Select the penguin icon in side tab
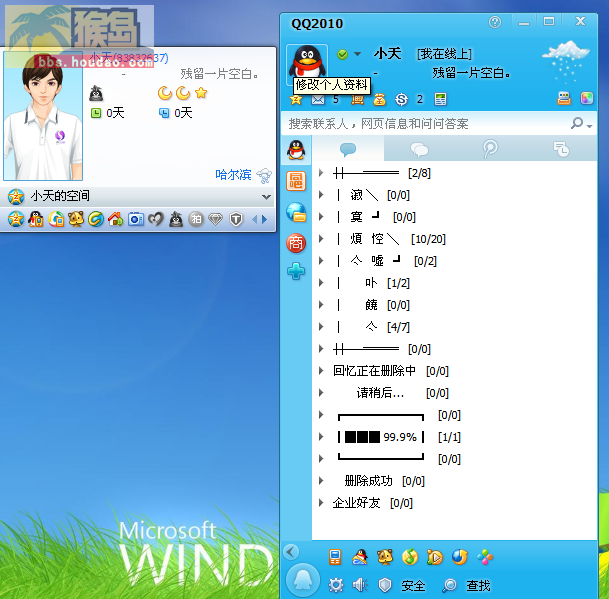 coord(296,150)
